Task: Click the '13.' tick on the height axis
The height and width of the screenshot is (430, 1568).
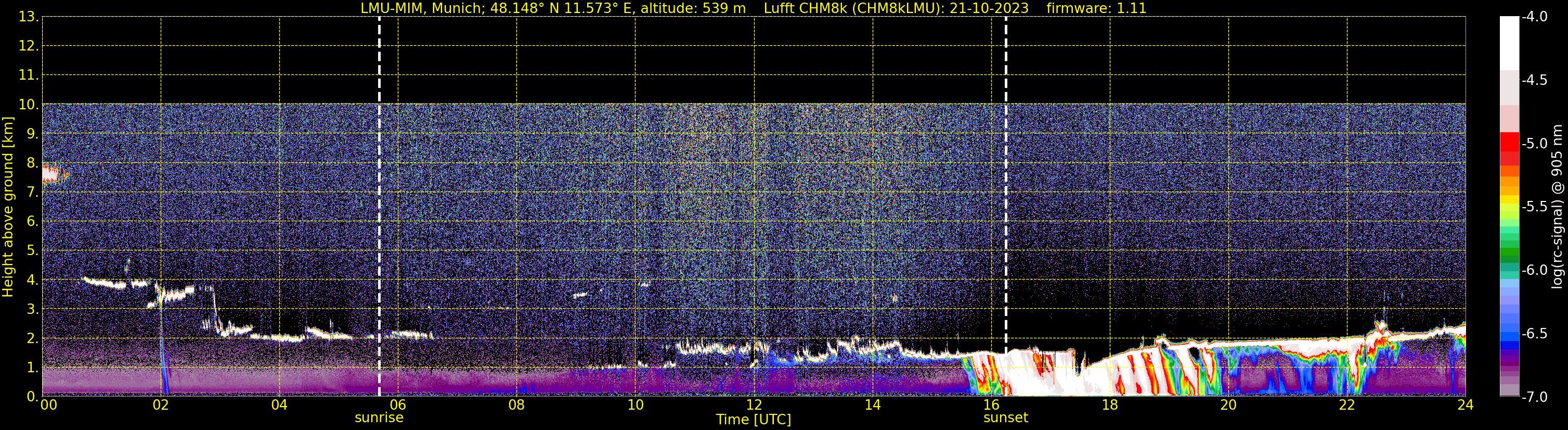Action: tap(29, 17)
